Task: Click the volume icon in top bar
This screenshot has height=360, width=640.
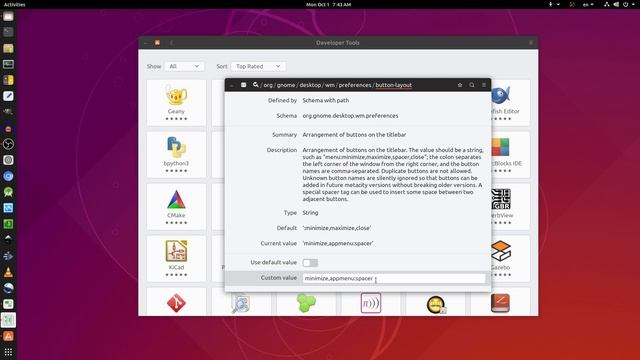Action: point(616,4)
